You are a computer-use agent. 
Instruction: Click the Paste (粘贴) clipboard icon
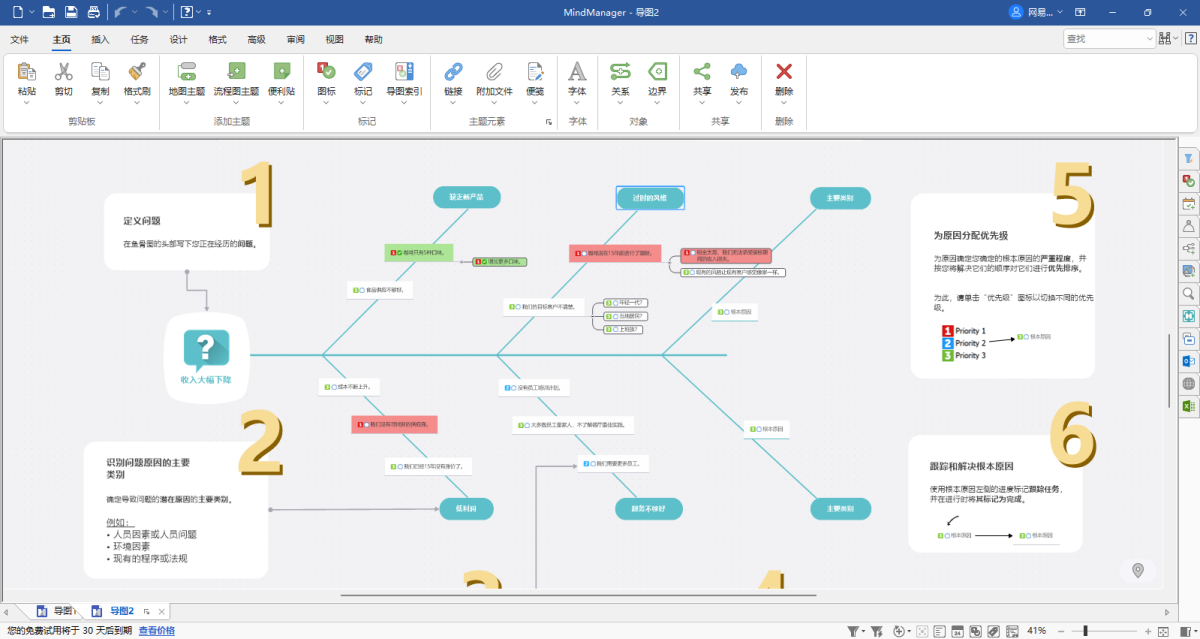27,71
